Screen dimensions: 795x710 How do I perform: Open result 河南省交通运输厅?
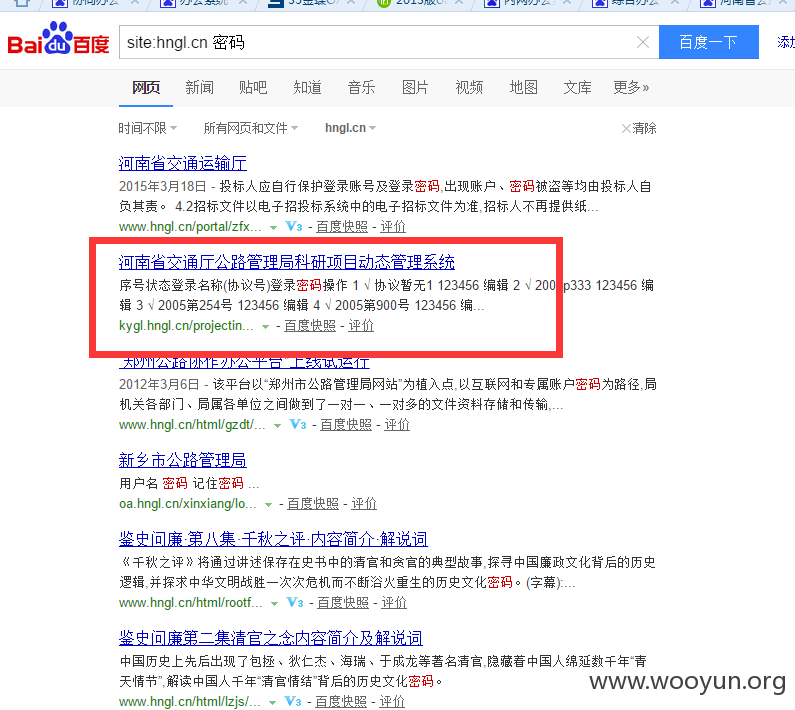point(183,163)
